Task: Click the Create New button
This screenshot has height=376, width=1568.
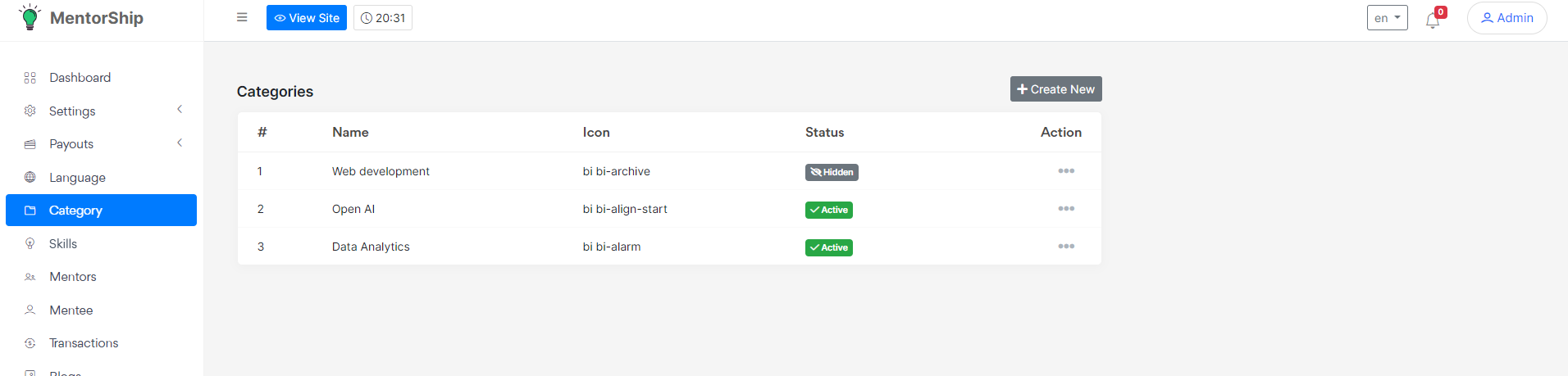Action: click(x=1055, y=89)
